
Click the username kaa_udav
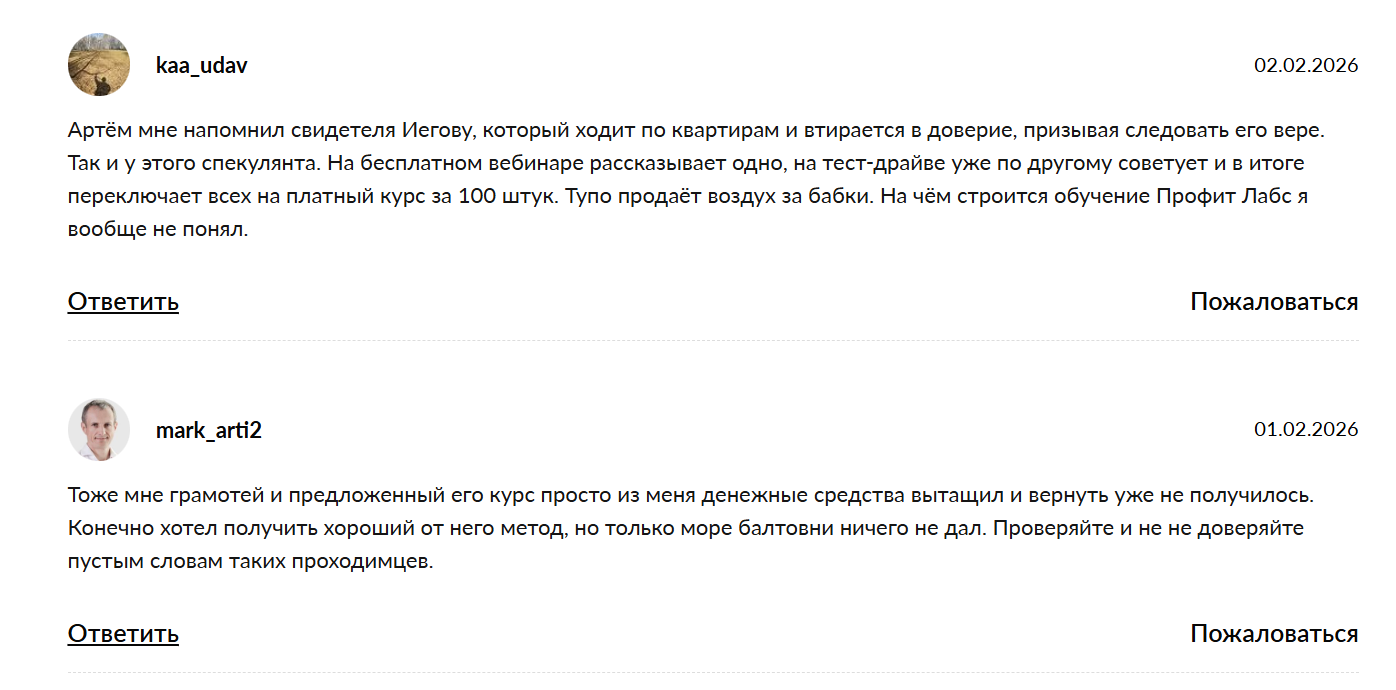click(x=201, y=66)
